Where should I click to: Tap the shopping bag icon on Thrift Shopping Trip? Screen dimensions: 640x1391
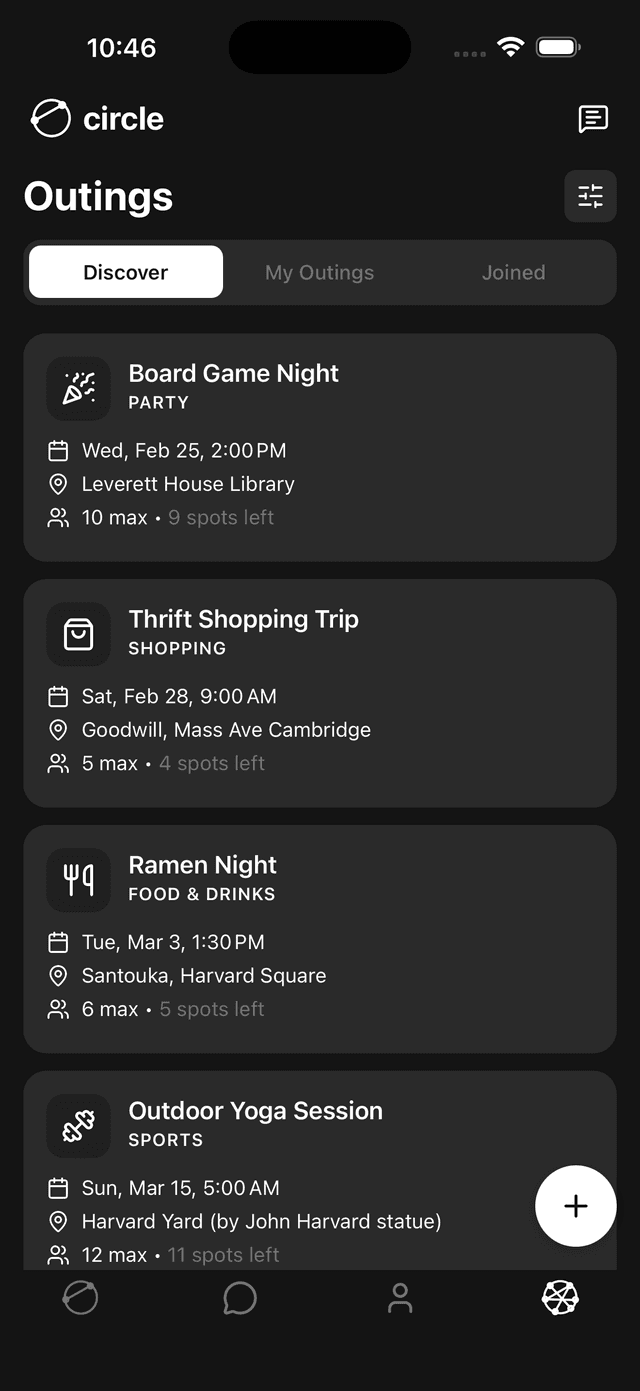[78, 634]
